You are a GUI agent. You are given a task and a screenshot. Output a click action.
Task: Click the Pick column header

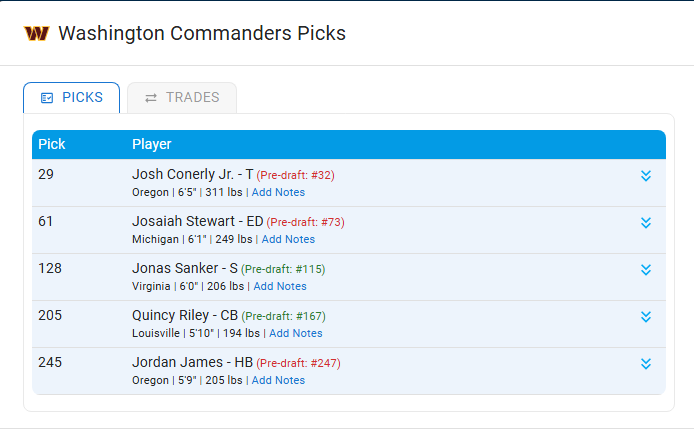click(x=52, y=144)
